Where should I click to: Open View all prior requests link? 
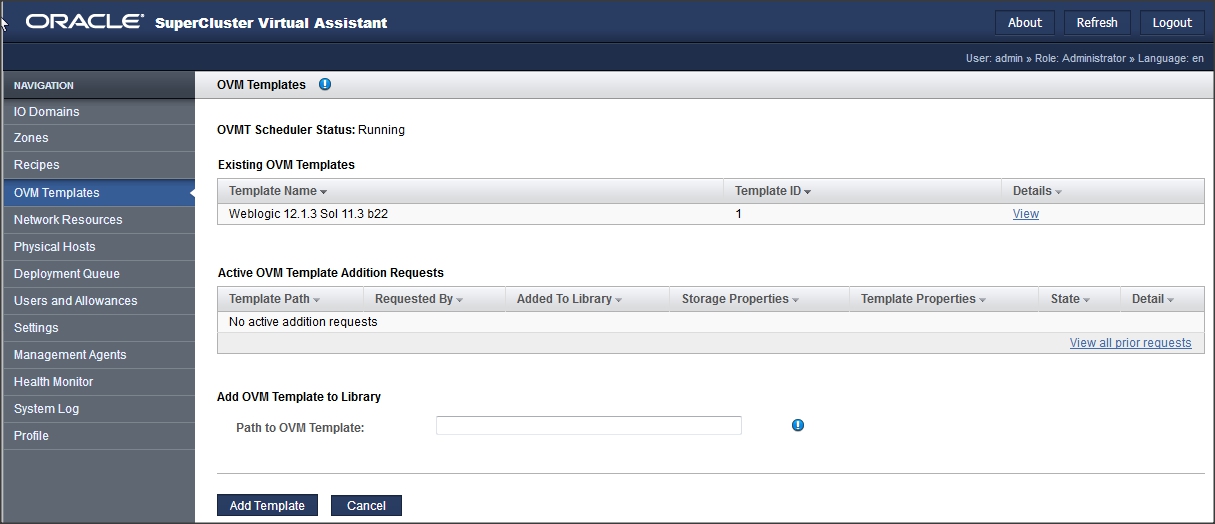point(1130,343)
